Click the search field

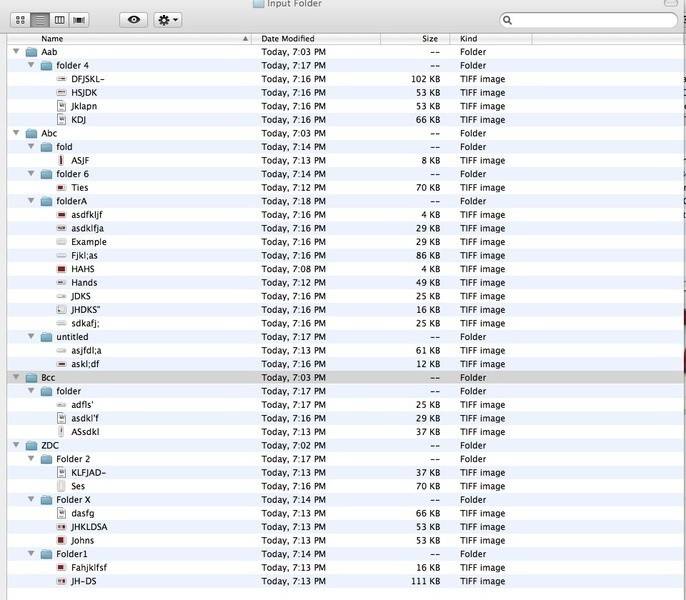point(590,20)
